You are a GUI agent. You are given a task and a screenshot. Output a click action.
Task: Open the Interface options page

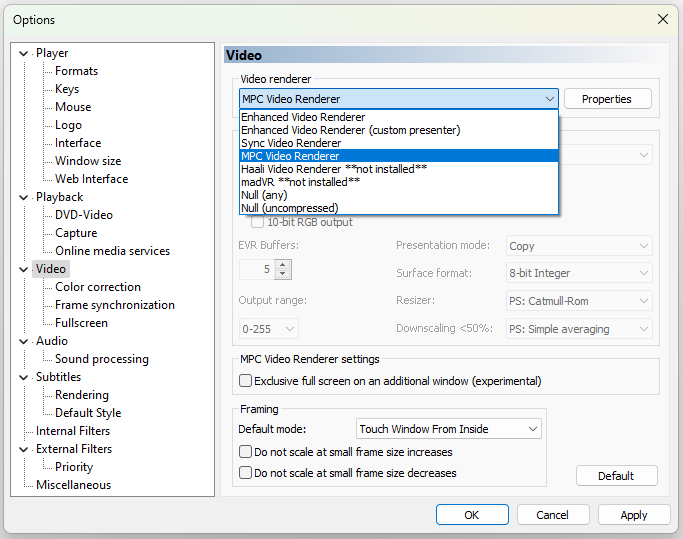[x=78, y=143]
